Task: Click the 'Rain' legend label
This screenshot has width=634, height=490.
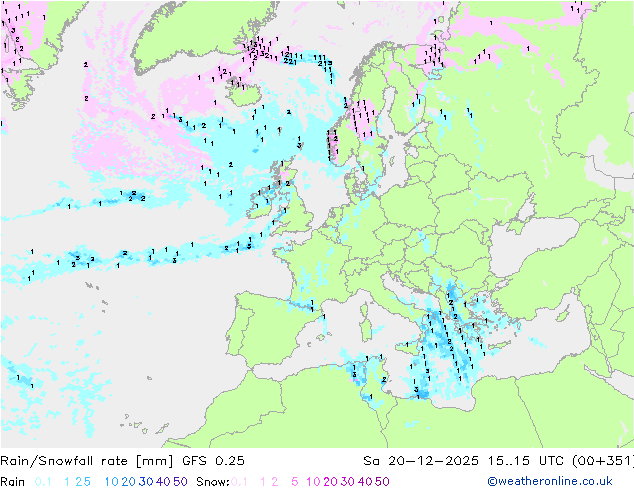Action: point(13,482)
